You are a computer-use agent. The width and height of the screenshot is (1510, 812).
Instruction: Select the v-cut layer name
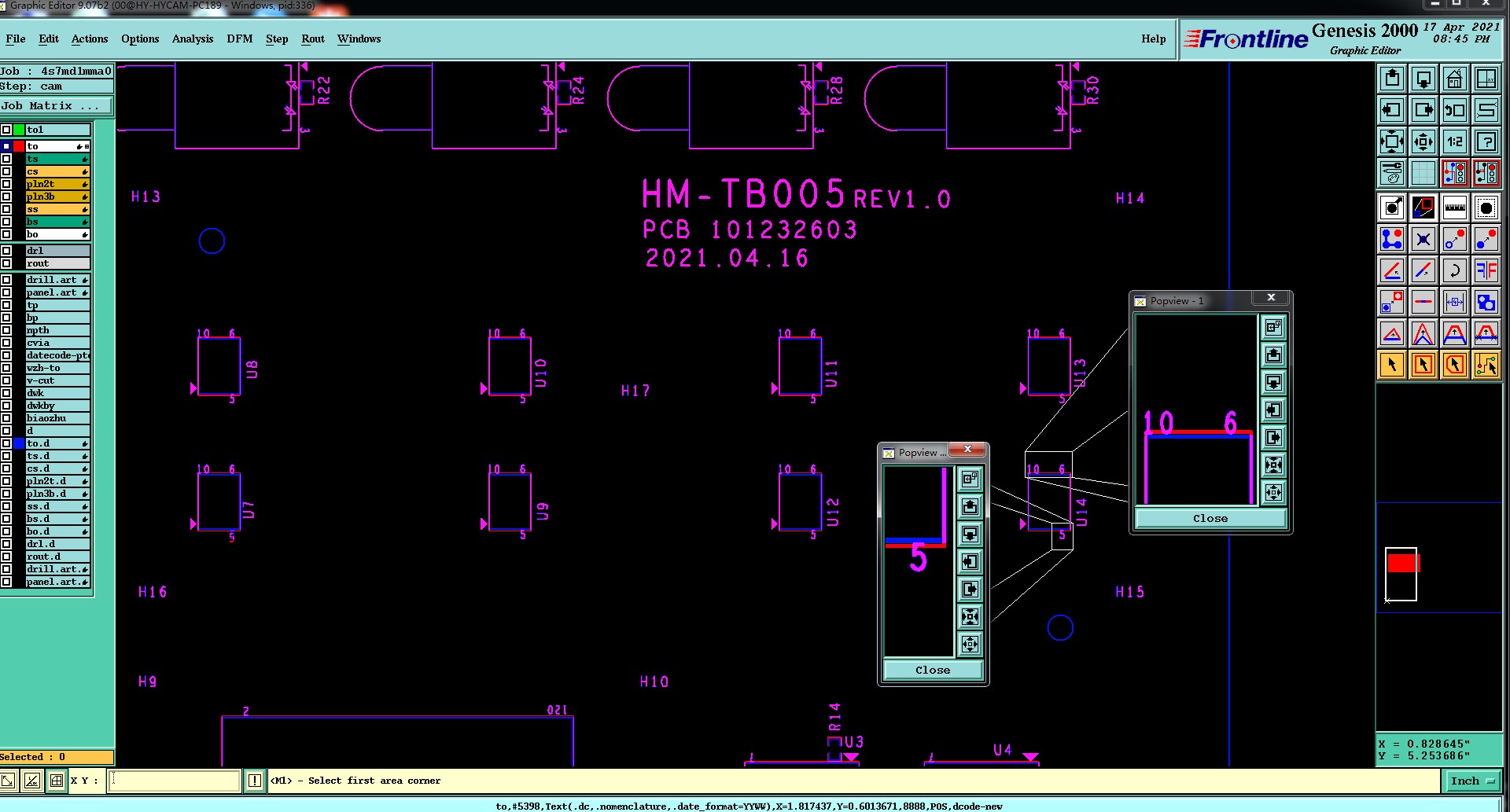pos(57,380)
